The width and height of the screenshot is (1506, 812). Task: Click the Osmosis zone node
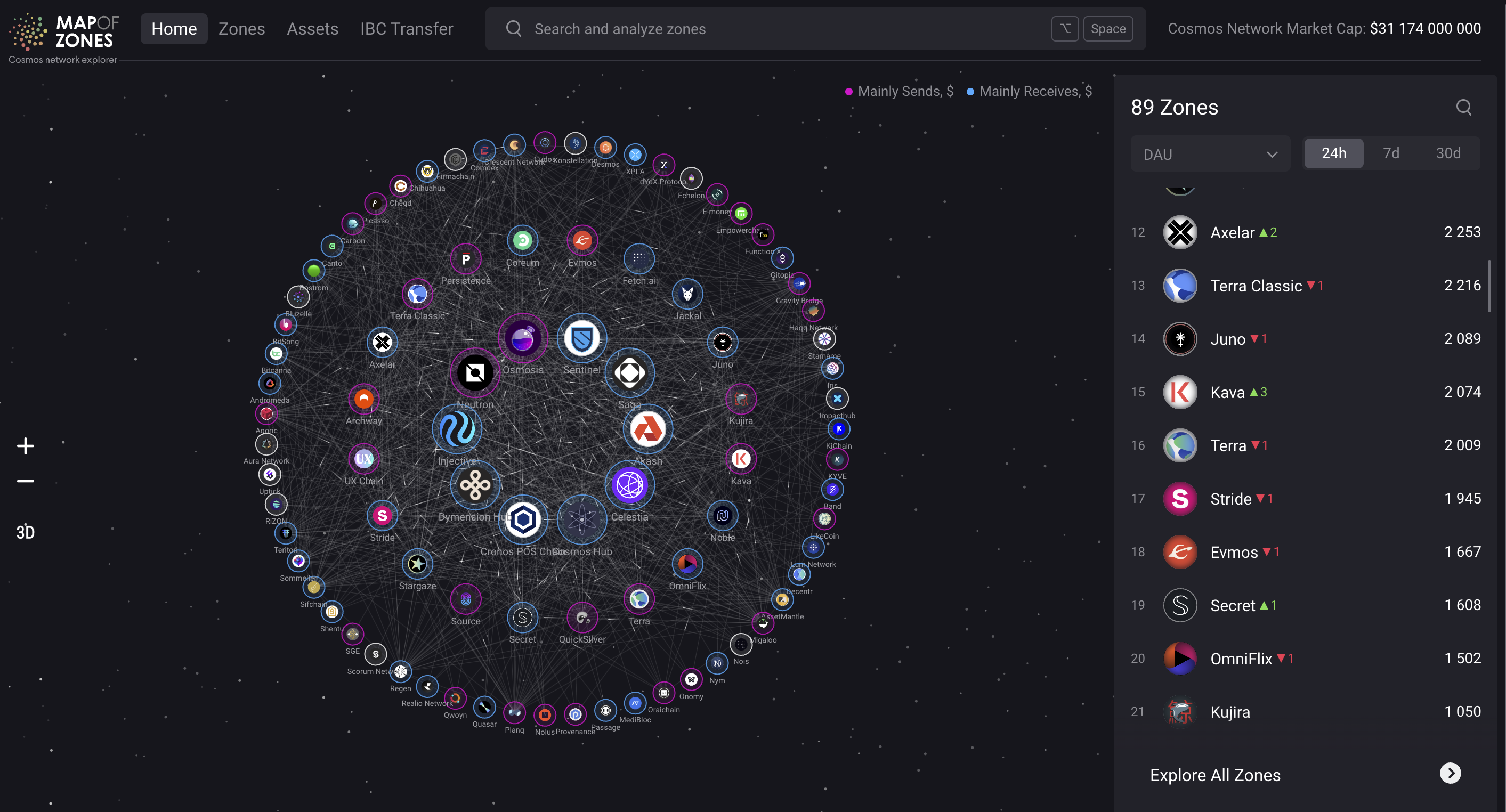[522, 339]
